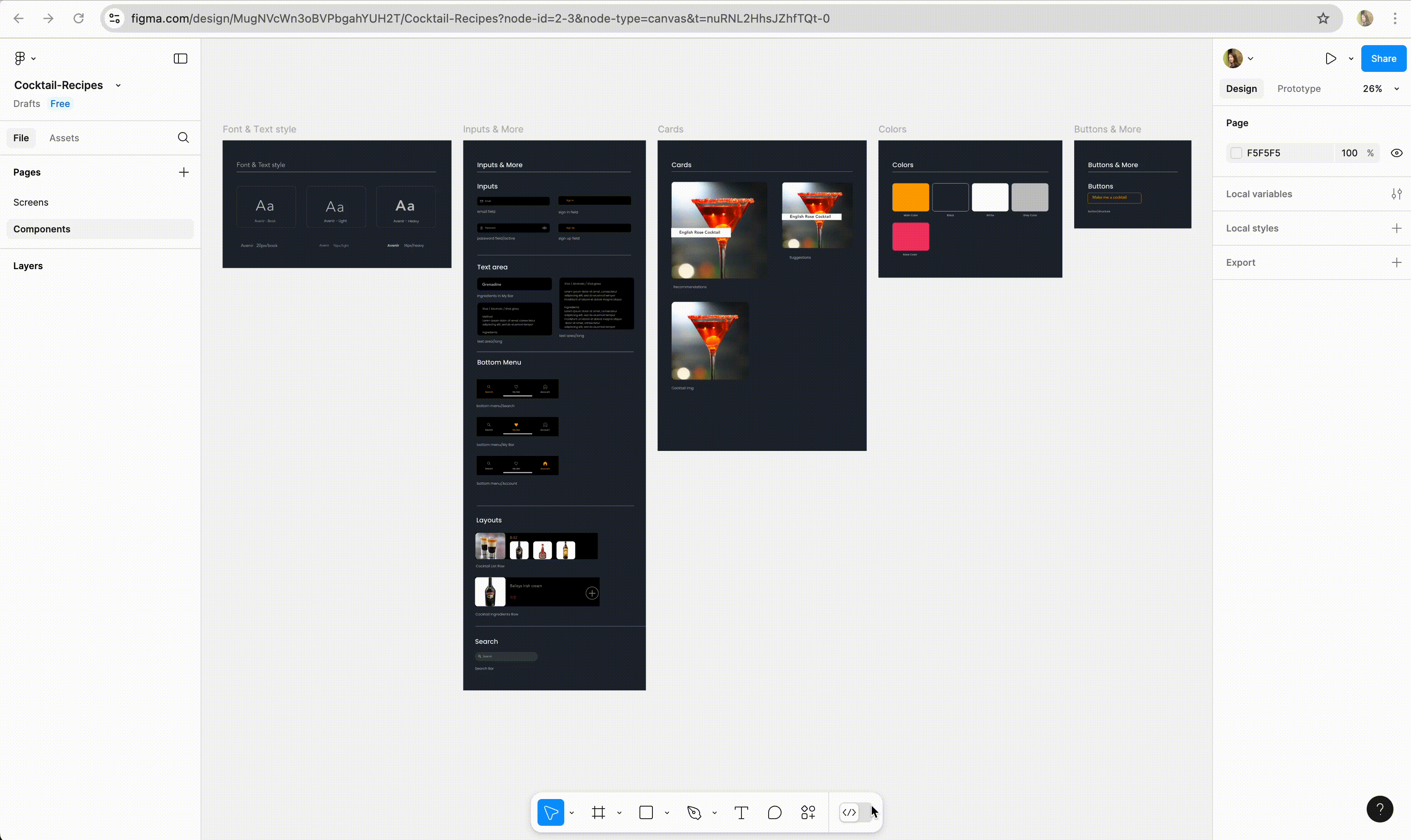
Task: Open the Screens page in the Pages list
Action: click(x=31, y=202)
